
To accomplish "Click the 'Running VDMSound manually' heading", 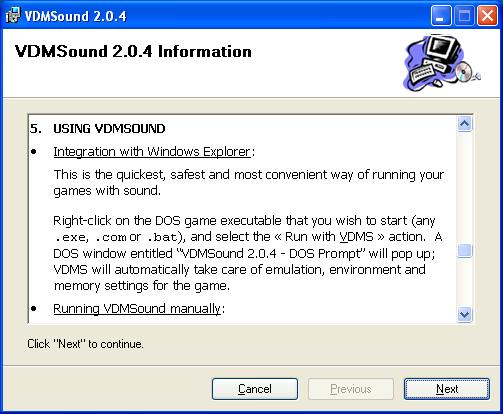I will coord(137,308).
